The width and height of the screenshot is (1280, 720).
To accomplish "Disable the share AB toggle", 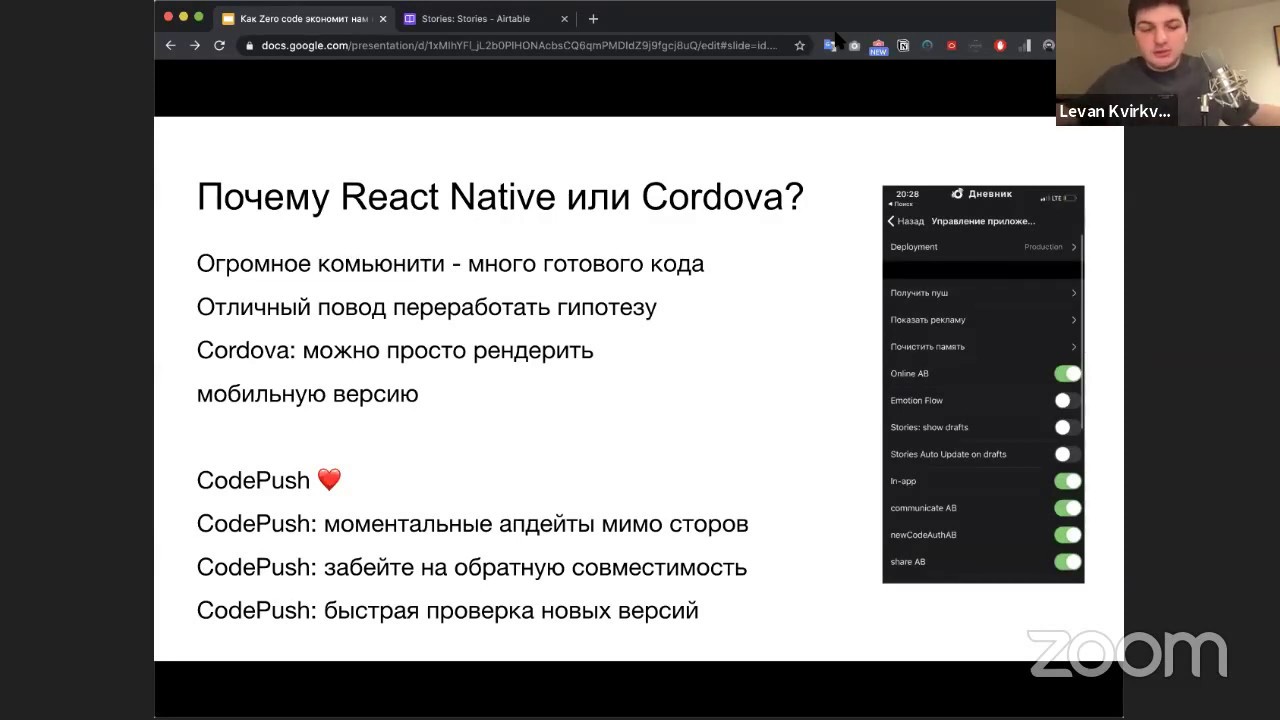I will pos(1067,562).
